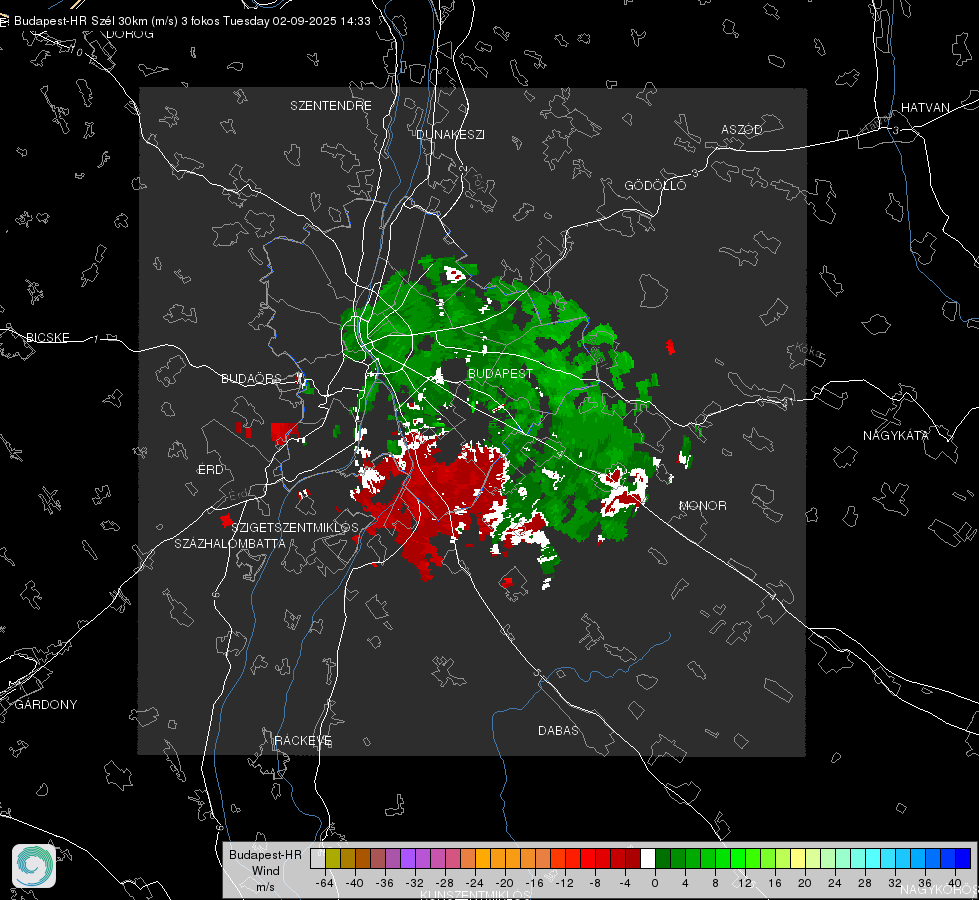The height and width of the screenshot is (900, 979).
Task: Click the '28' legend scale value
Action: coord(865,883)
